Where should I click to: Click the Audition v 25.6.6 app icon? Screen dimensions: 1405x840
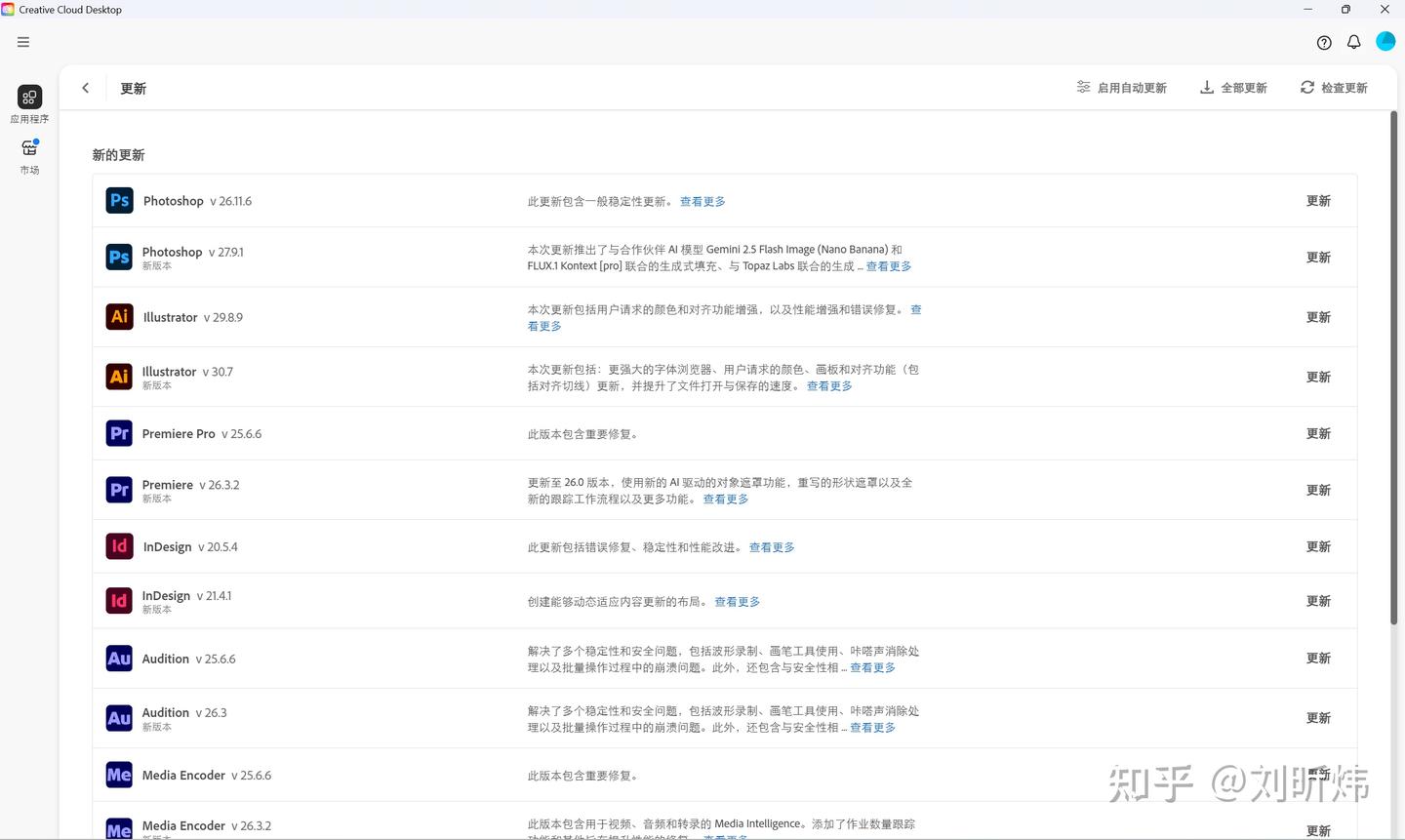[119, 659]
